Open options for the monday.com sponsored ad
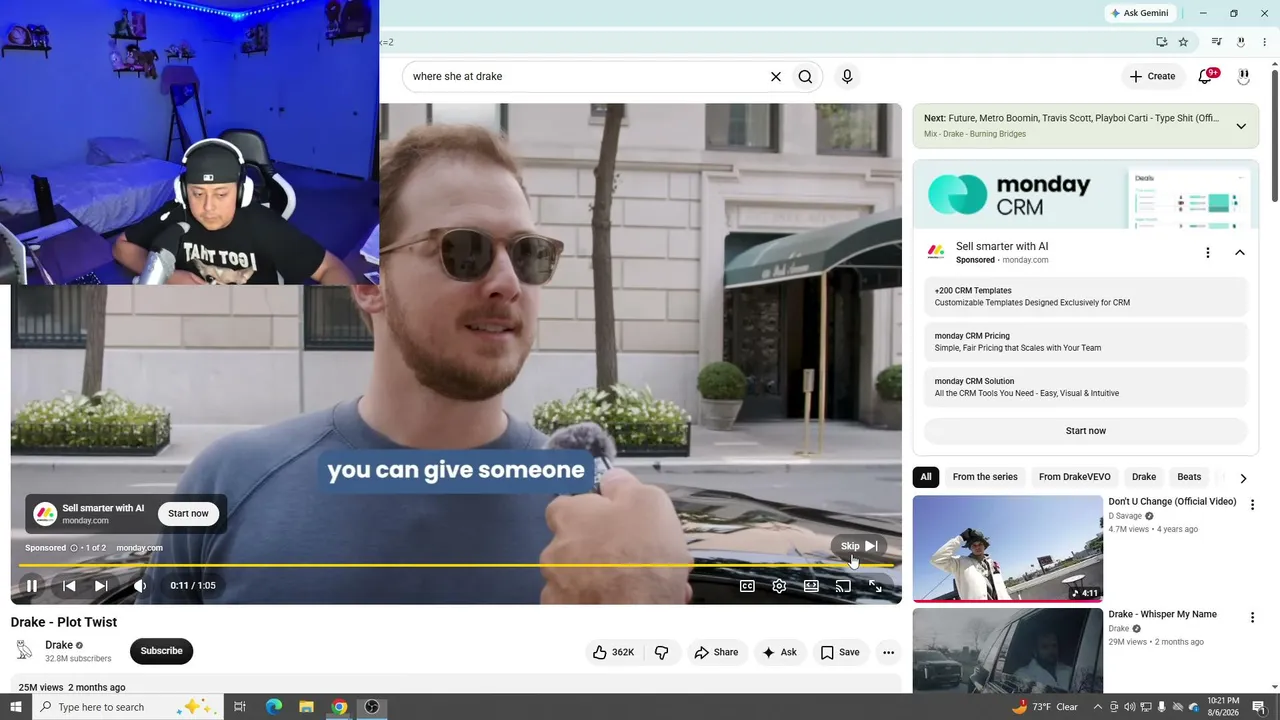This screenshot has height=720, width=1280. click(1207, 253)
